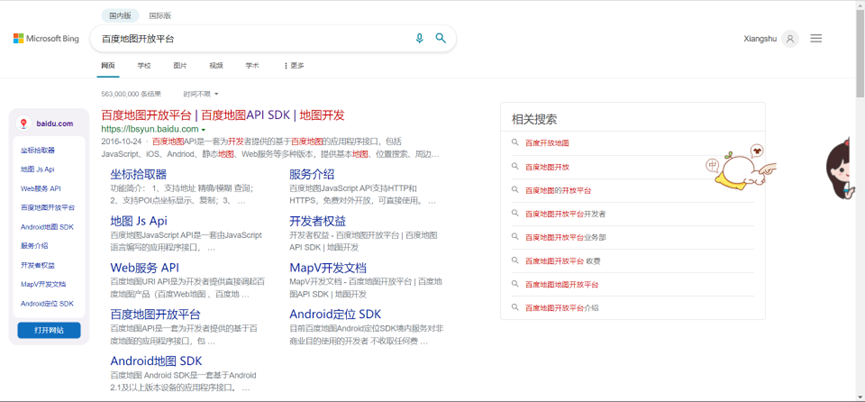
Task: Open the Android地图 SDK sitelink heading
Action: (x=156, y=361)
